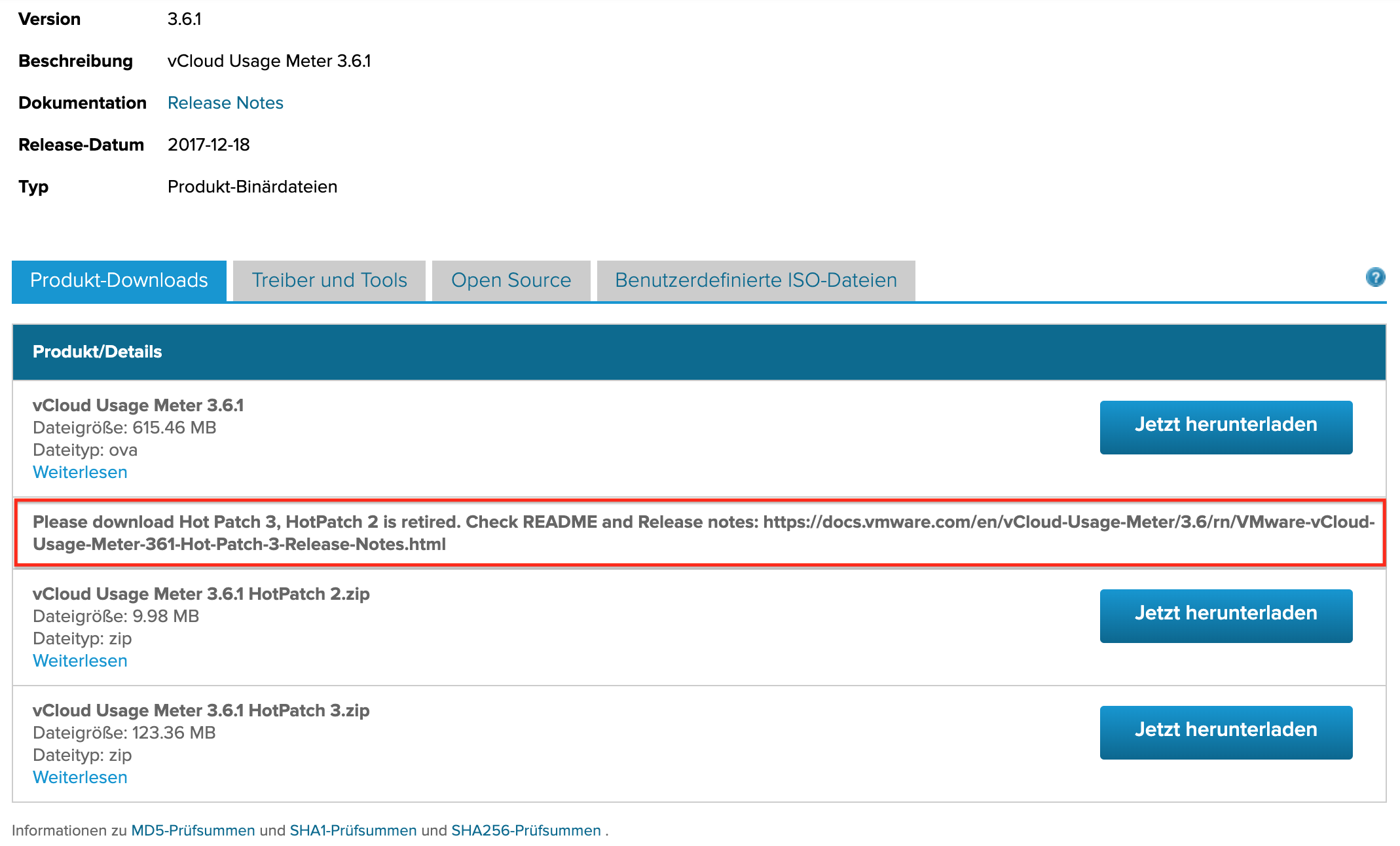Select the Produkt-Downloads tab
The width and height of the screenshot is (1400, 846).
[x=119, y=280]
